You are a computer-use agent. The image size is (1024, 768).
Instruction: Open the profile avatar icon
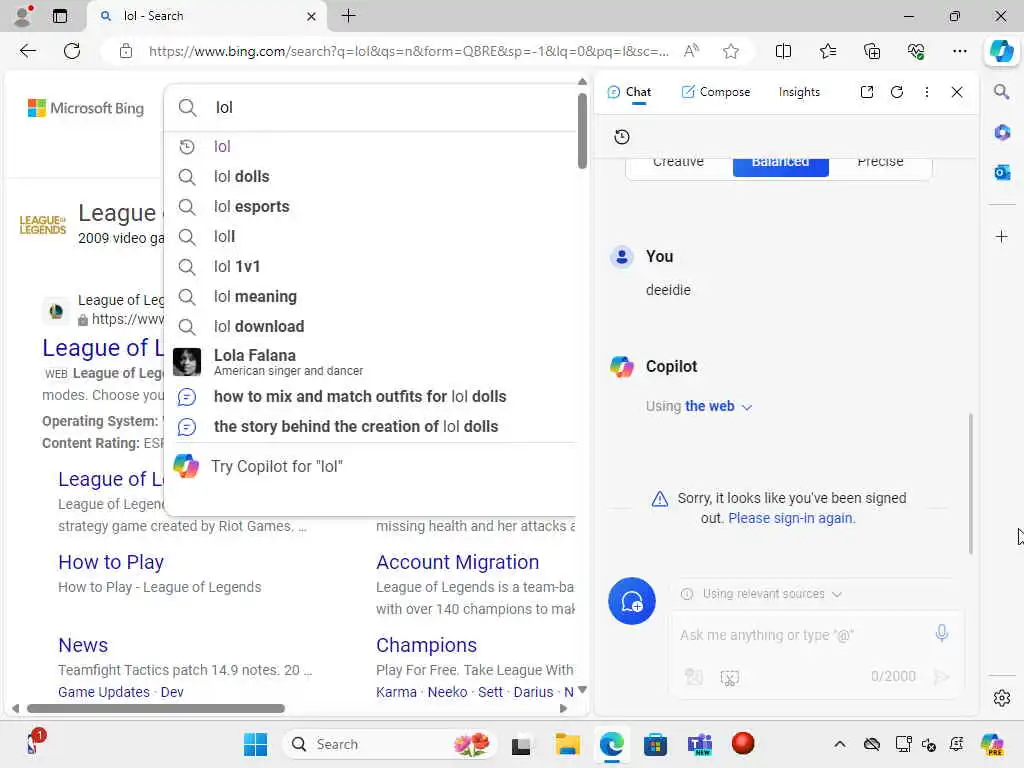(23, 16)
